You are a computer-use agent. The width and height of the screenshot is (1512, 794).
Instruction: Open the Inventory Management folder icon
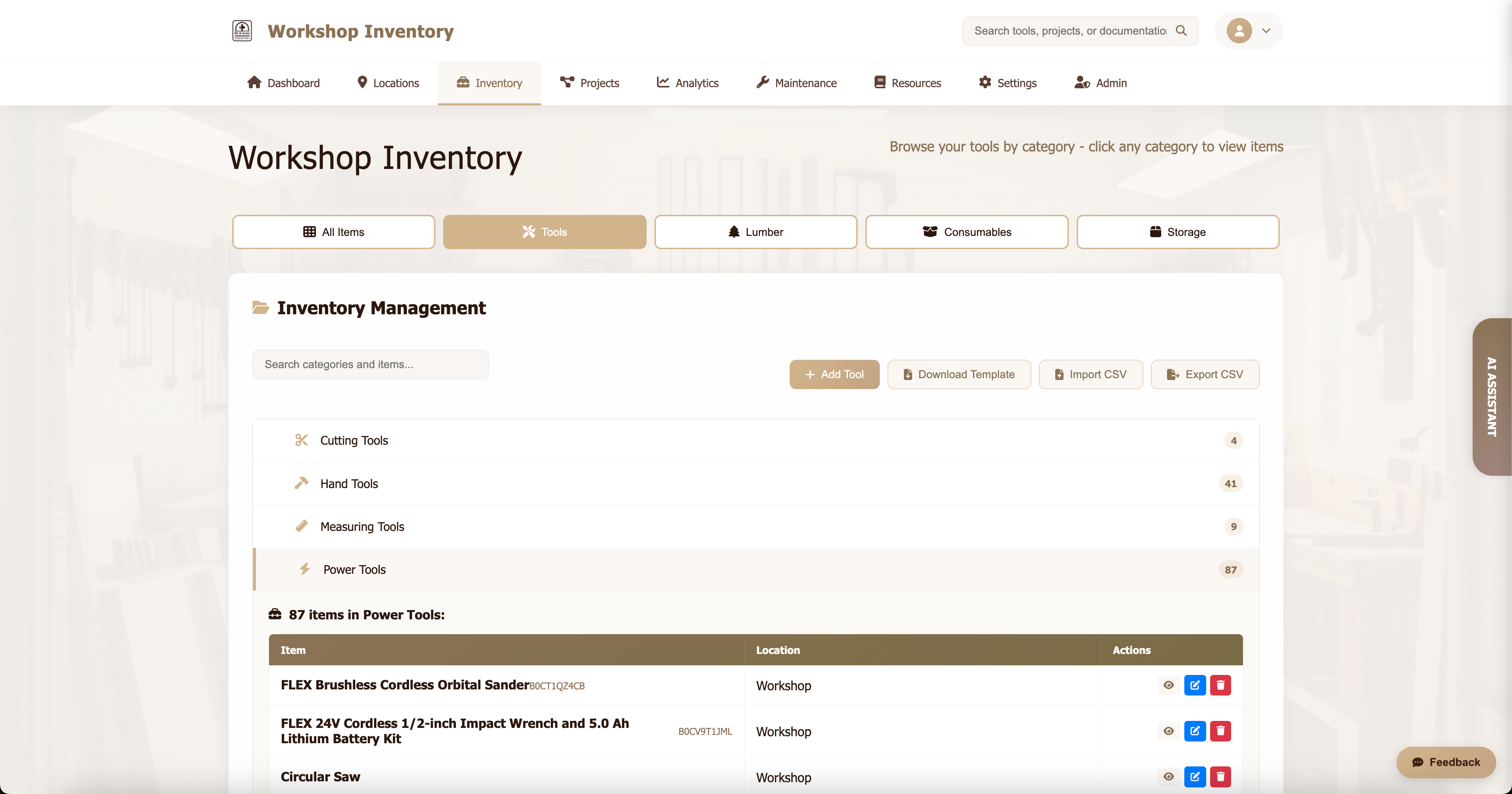coord(260,307)
